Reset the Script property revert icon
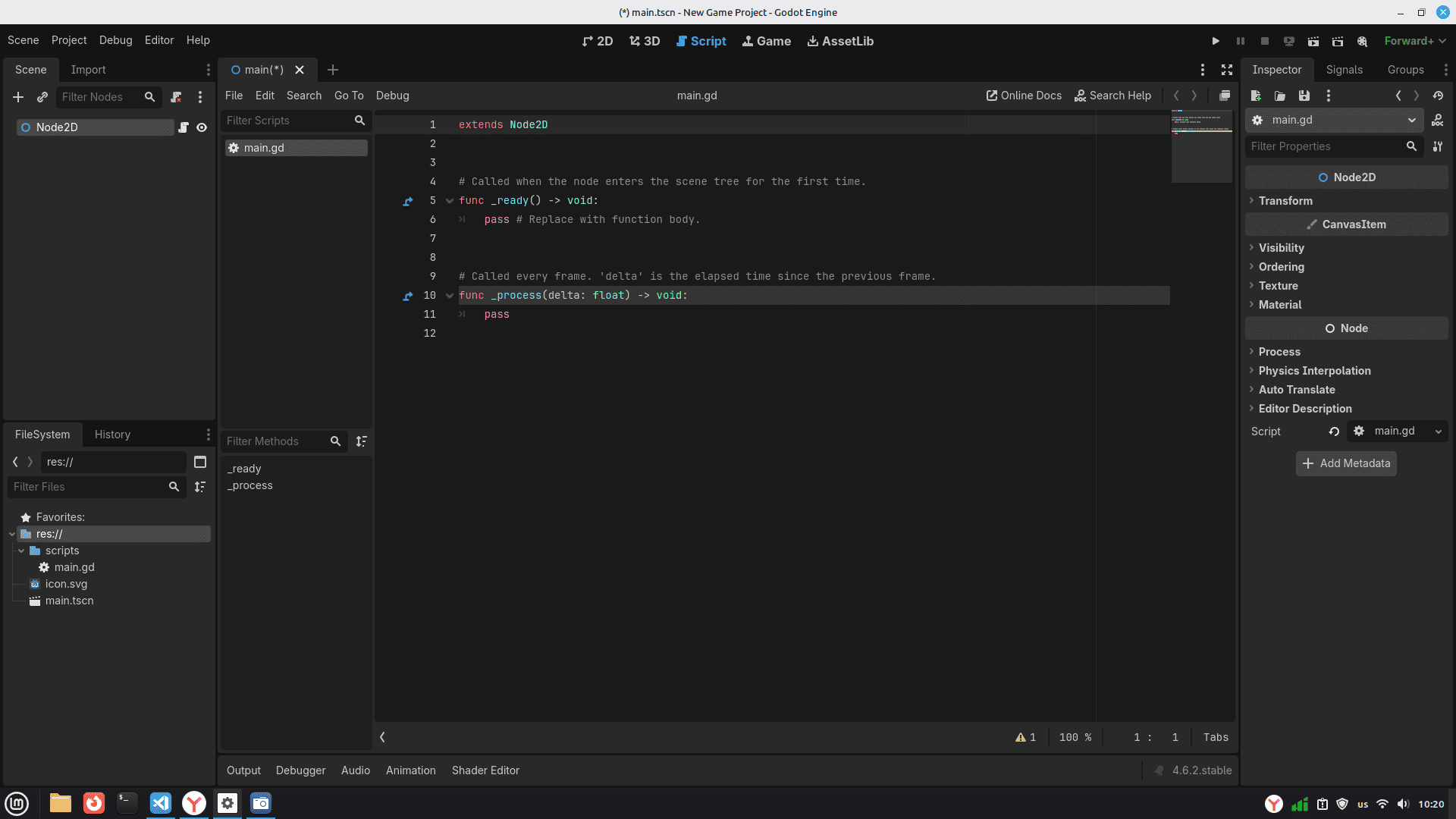The image size is (1456, 819). (x=1334, y=431)
